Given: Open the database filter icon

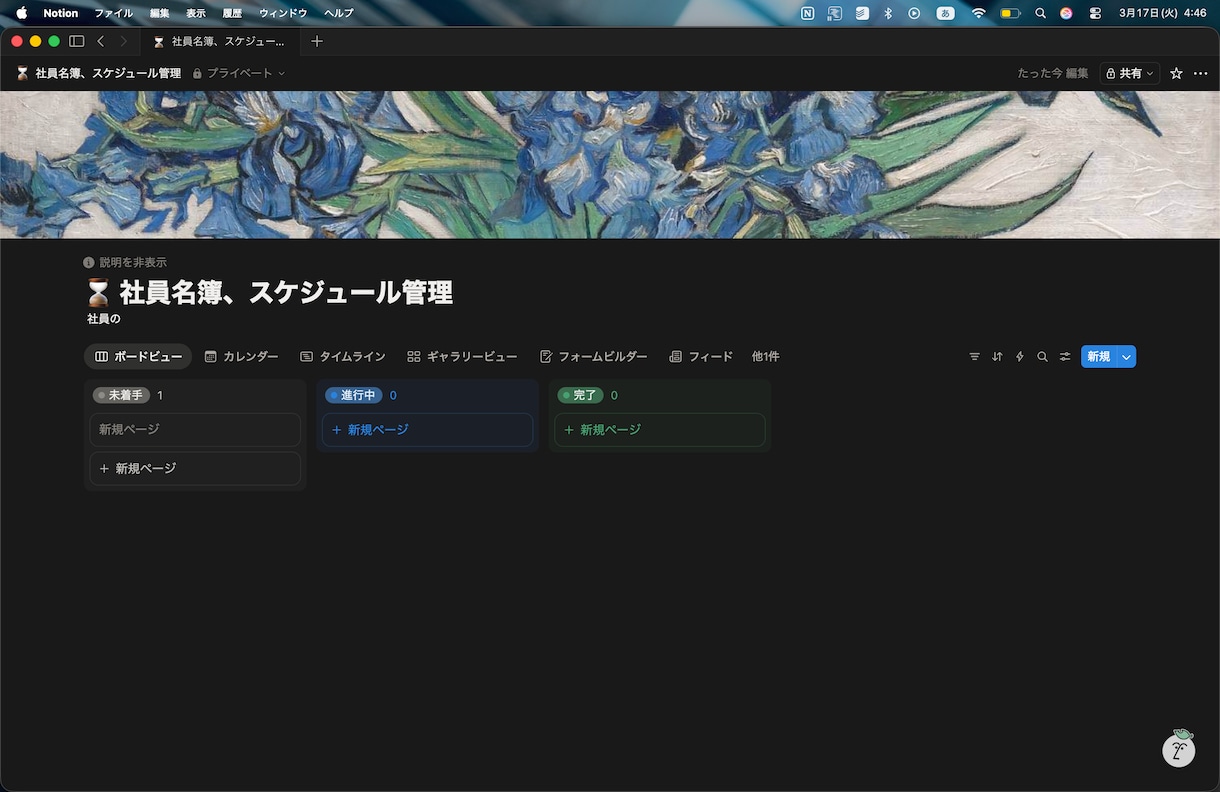Looking at the screenshot, I should click(x=974, y=356).
